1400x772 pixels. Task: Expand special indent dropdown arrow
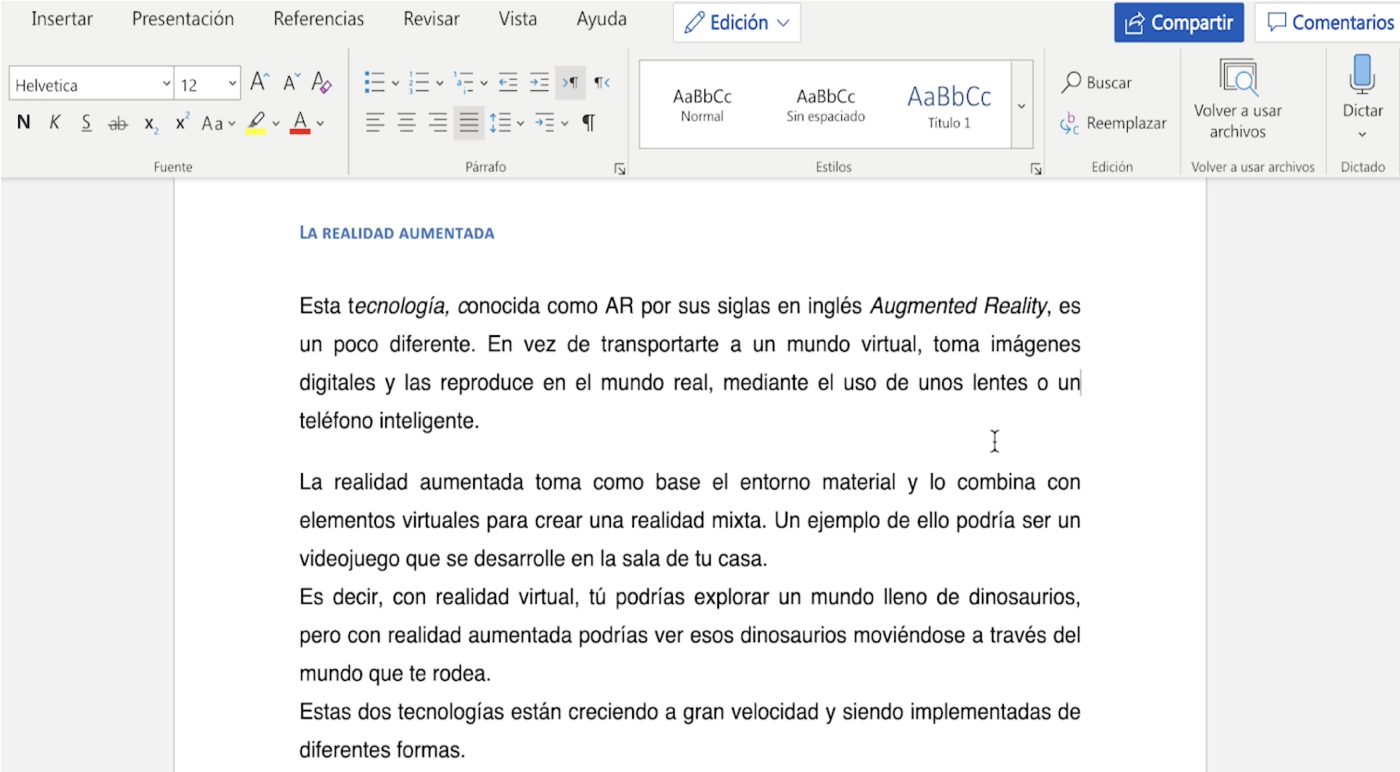[x=564, y=124]
